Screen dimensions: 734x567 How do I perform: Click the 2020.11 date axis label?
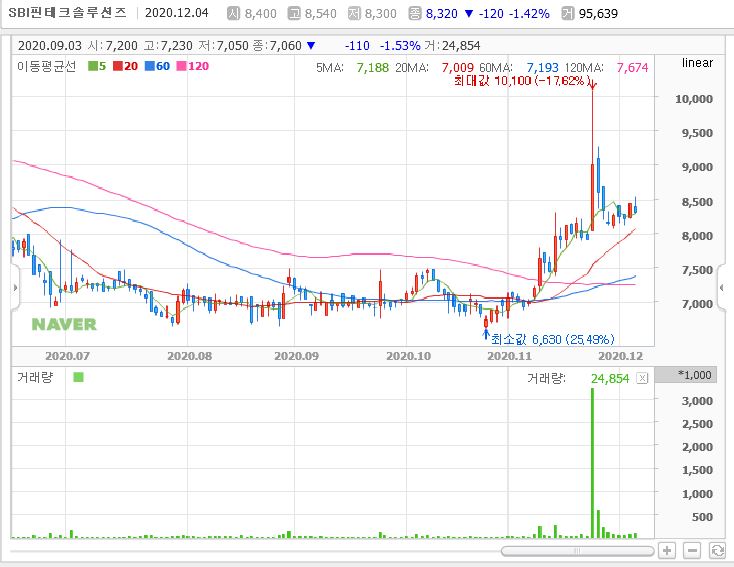[x=510, y=356]
